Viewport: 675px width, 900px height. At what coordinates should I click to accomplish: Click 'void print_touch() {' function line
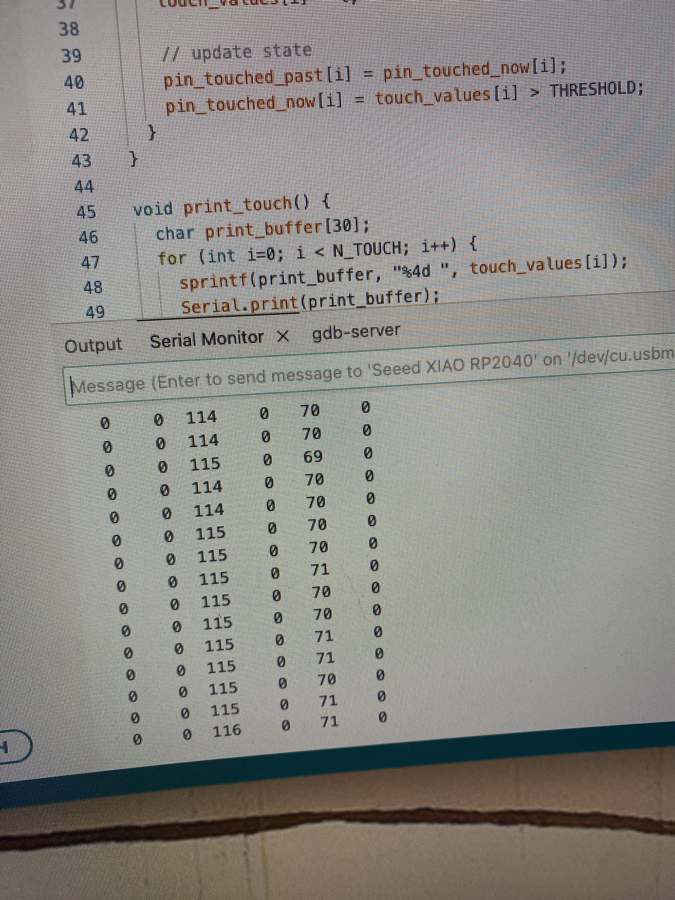[232, 205]
